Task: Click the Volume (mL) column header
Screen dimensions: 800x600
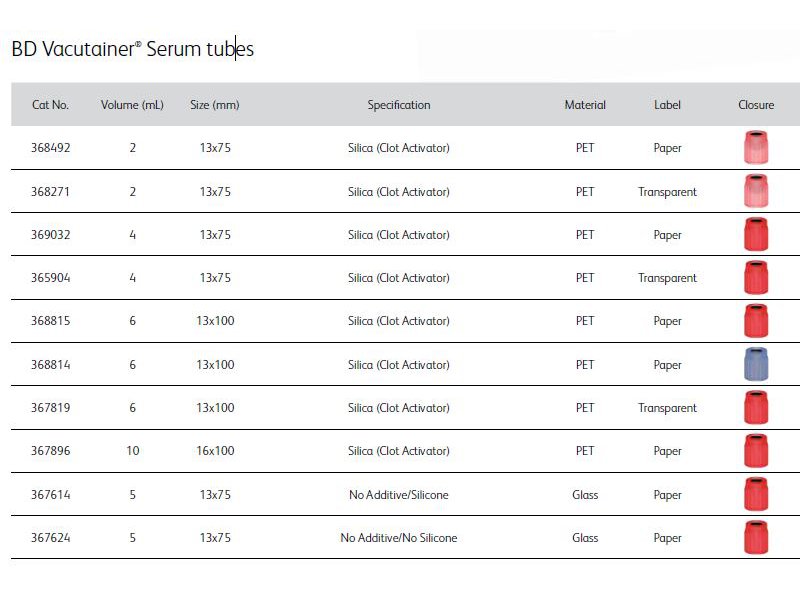Action: [x=132, y=105]
